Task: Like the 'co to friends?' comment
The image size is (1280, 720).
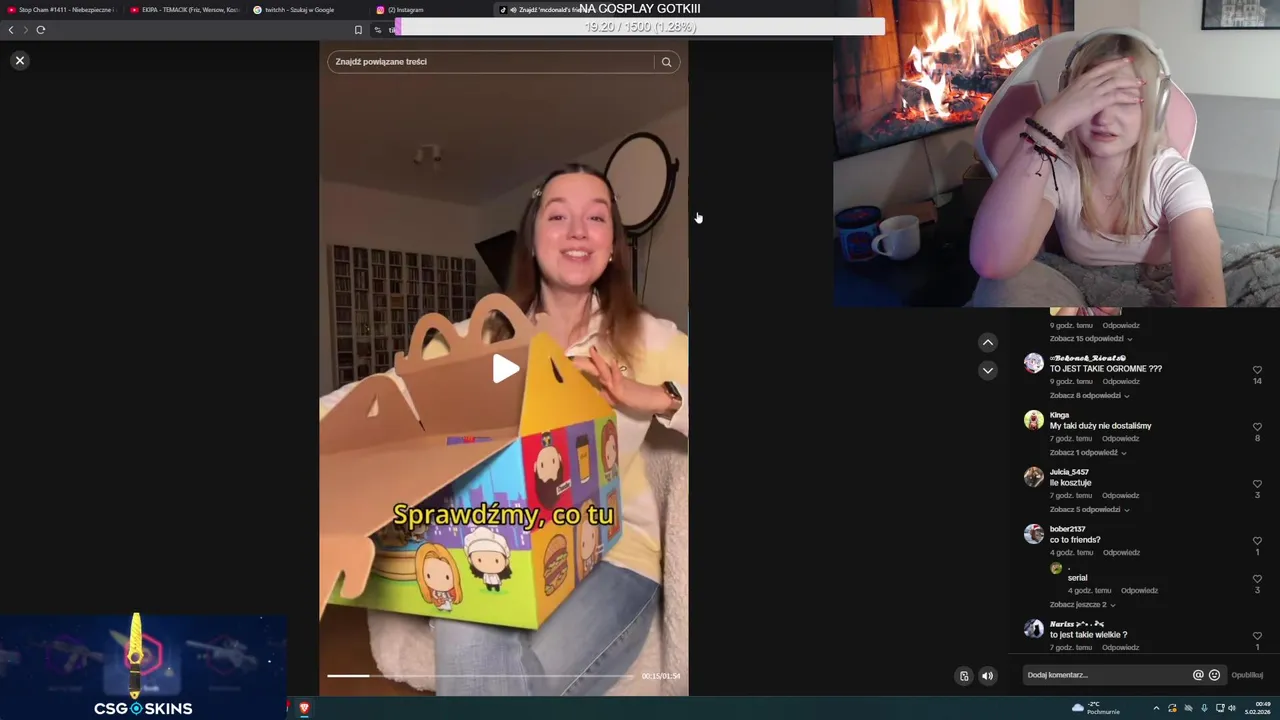Action: pos(1257,541)
